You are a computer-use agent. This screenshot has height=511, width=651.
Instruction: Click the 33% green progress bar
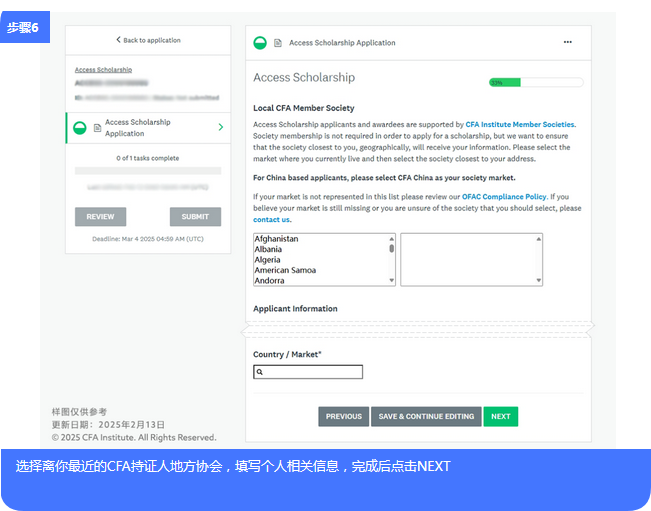pyautogui.click(x=536, y=82)
